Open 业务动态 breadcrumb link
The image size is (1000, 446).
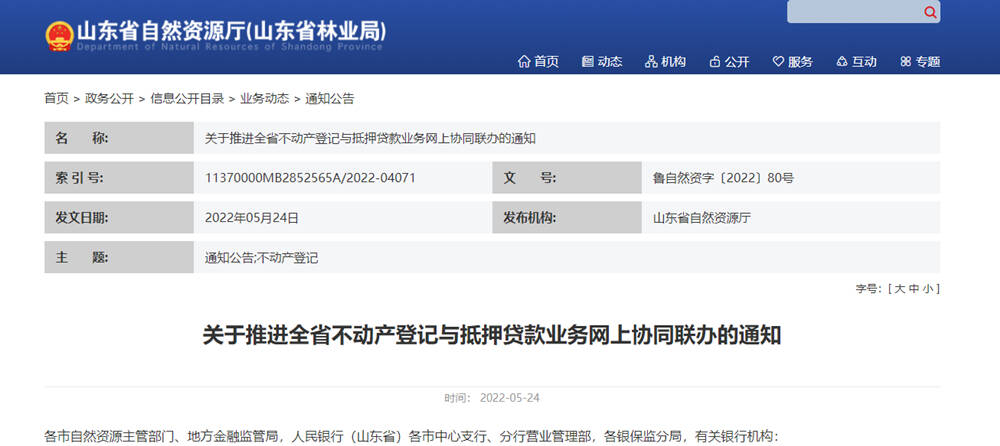point(264,98)
